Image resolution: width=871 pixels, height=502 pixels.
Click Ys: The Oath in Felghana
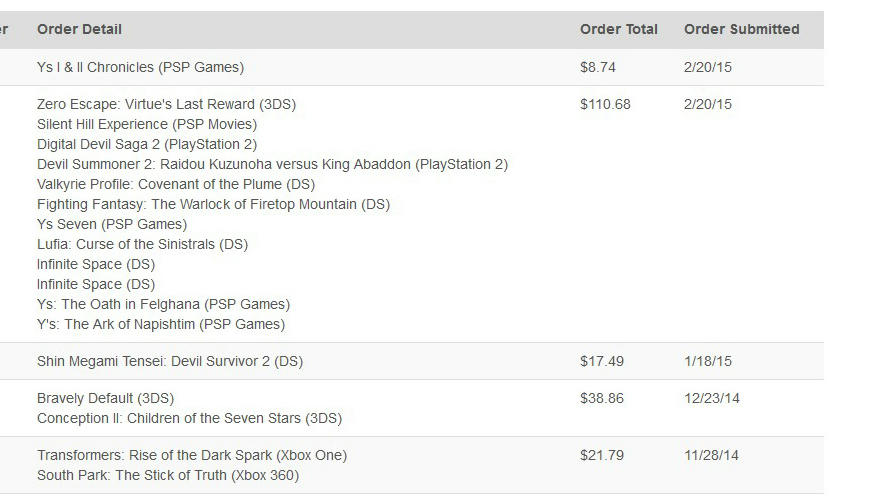coord(163,305)
